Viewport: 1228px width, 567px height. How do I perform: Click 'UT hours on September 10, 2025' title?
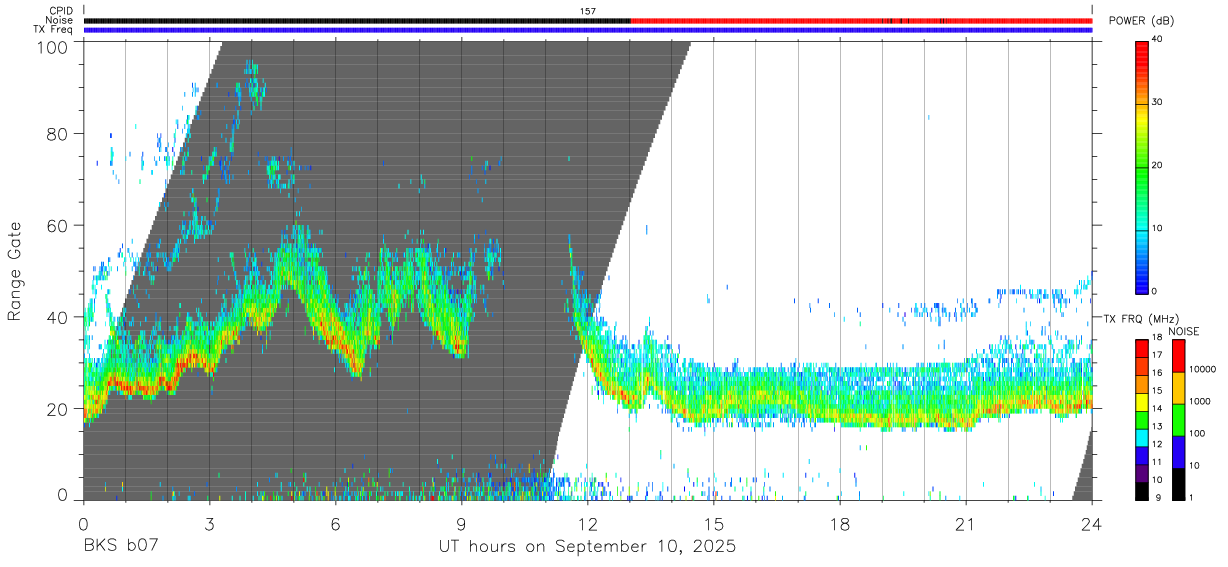pos(587,547)
